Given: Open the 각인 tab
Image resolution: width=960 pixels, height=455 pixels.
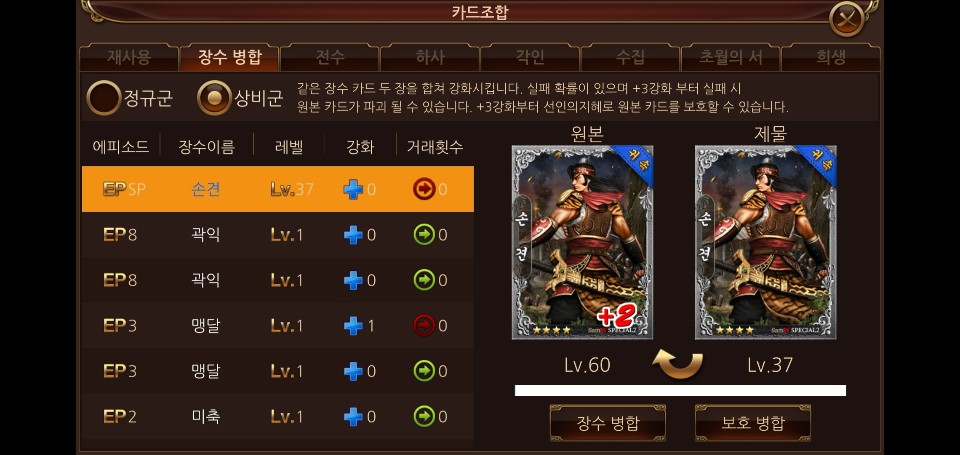Looking at the screenshot, I should coord(530,57).
